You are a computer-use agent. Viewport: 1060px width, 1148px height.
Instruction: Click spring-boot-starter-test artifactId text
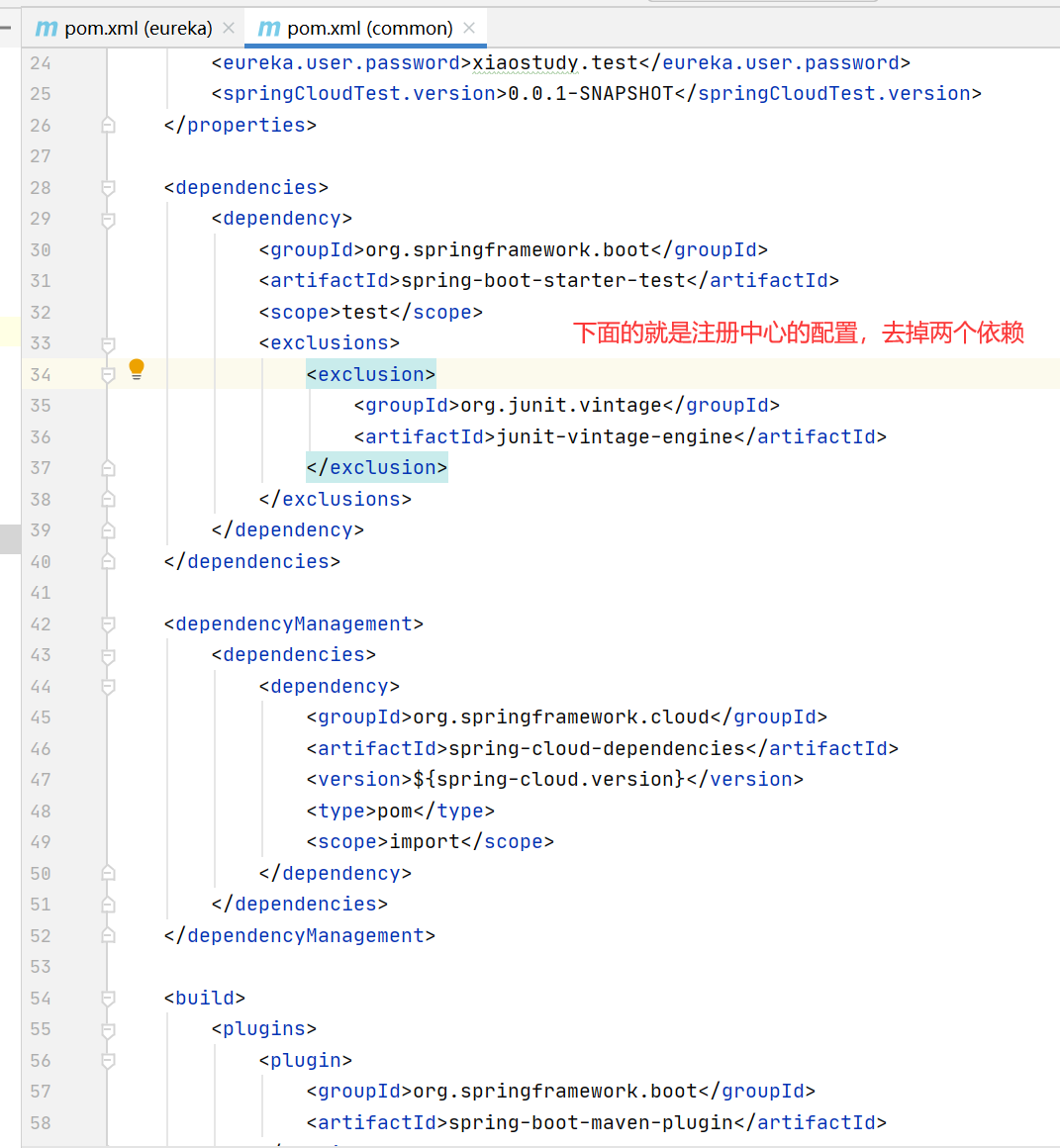point(543,281)
